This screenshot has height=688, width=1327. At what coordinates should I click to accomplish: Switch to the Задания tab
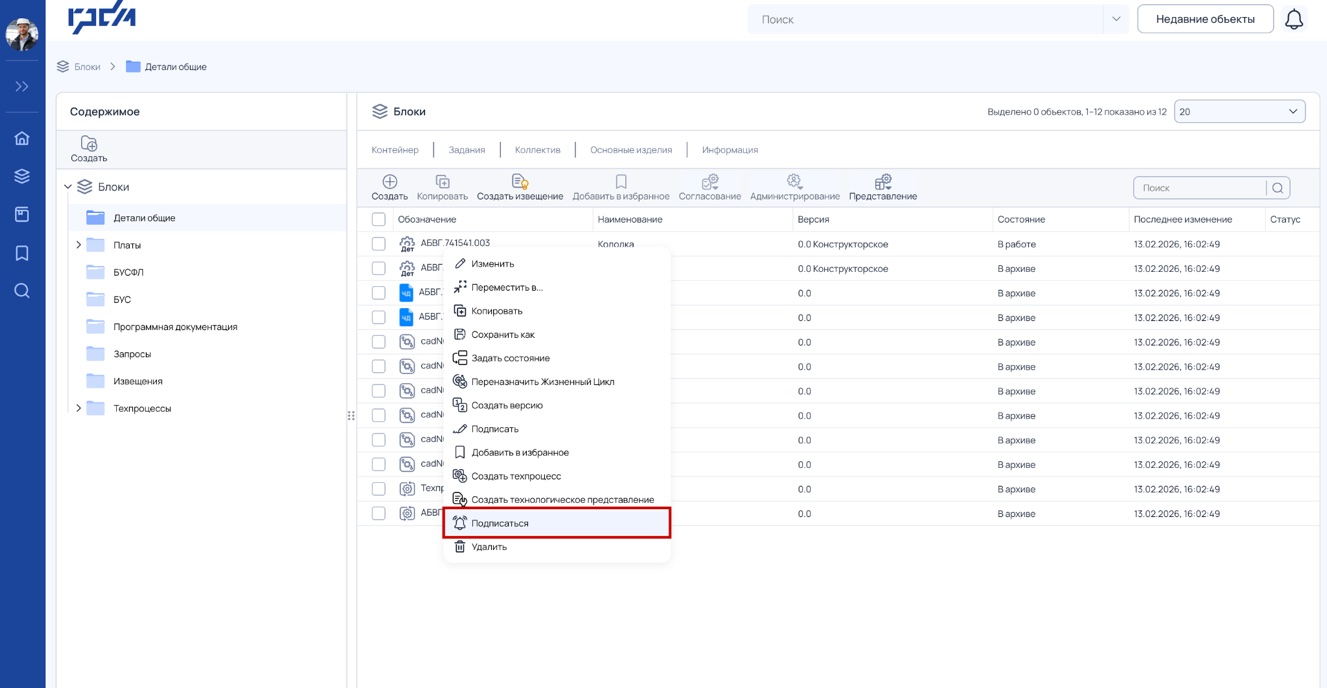tap(467, 150)
